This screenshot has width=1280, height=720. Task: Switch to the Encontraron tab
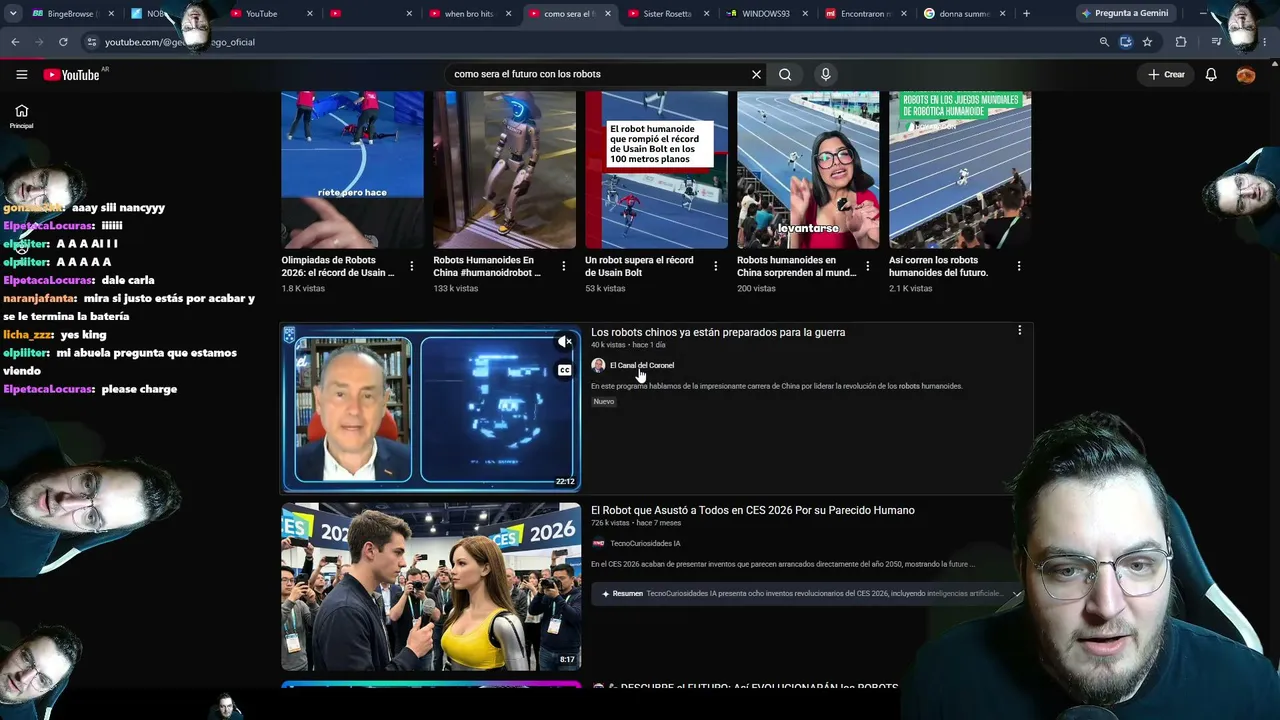point(867,14)
